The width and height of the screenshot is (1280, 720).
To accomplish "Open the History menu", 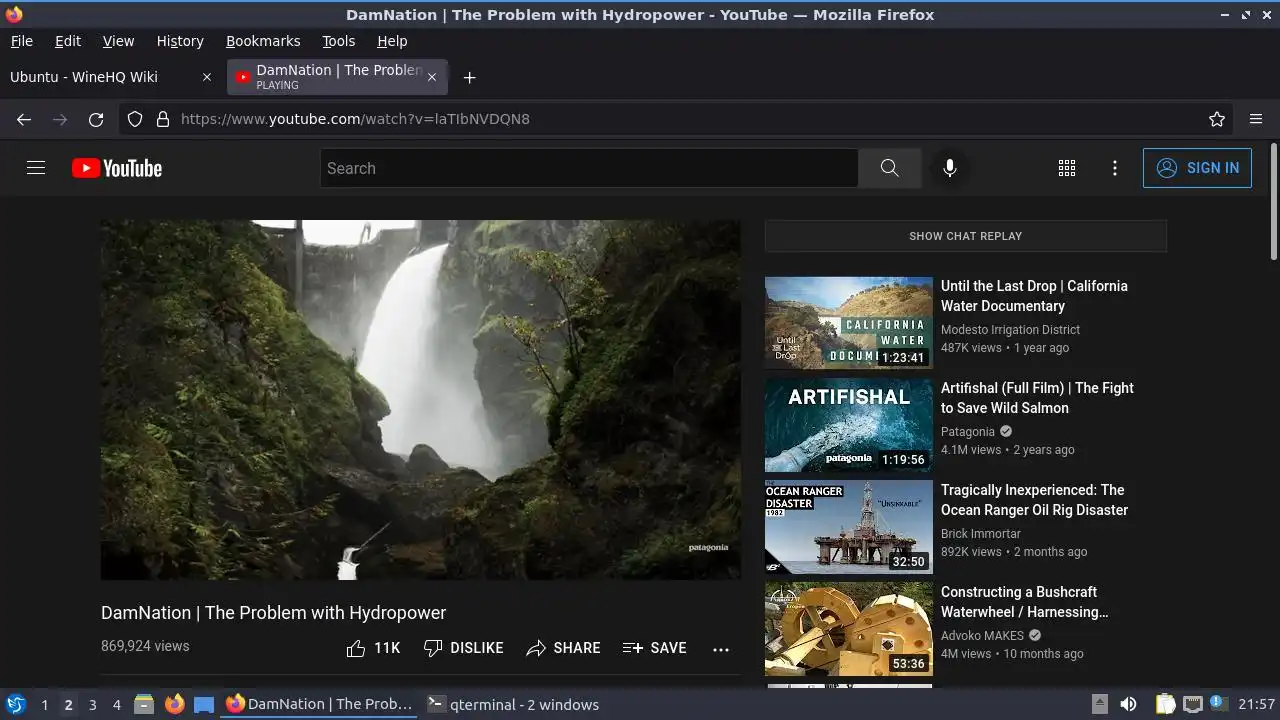I will click(x=180, y=41).
